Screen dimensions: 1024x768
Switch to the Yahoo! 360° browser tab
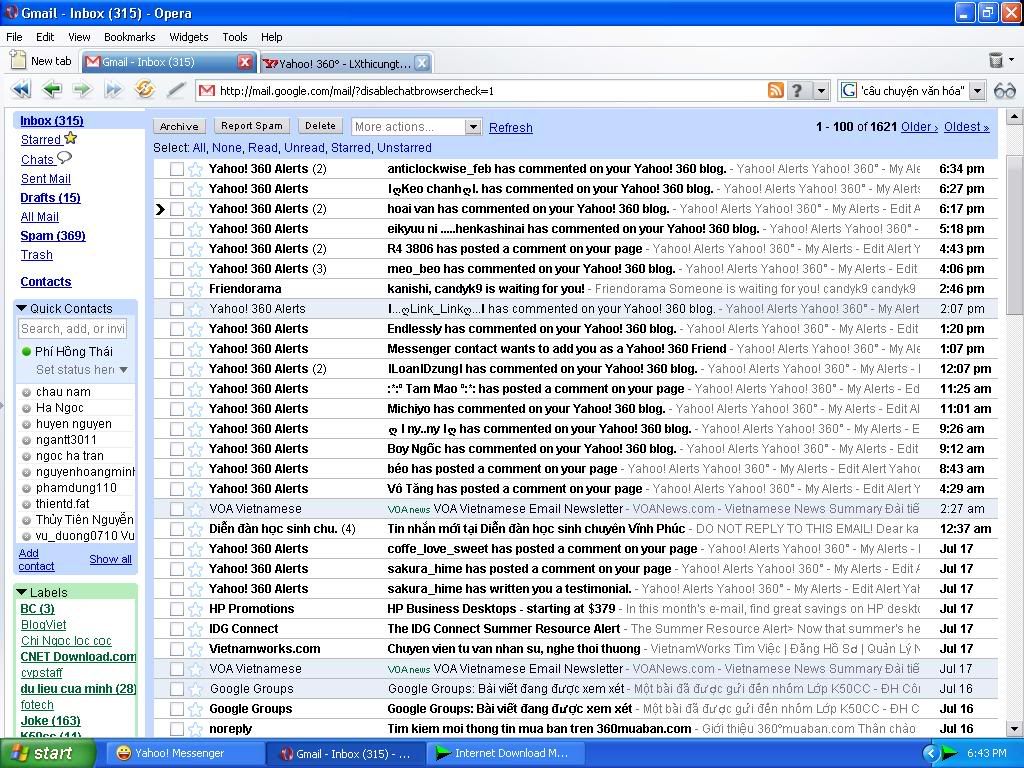tap(340, 61)
